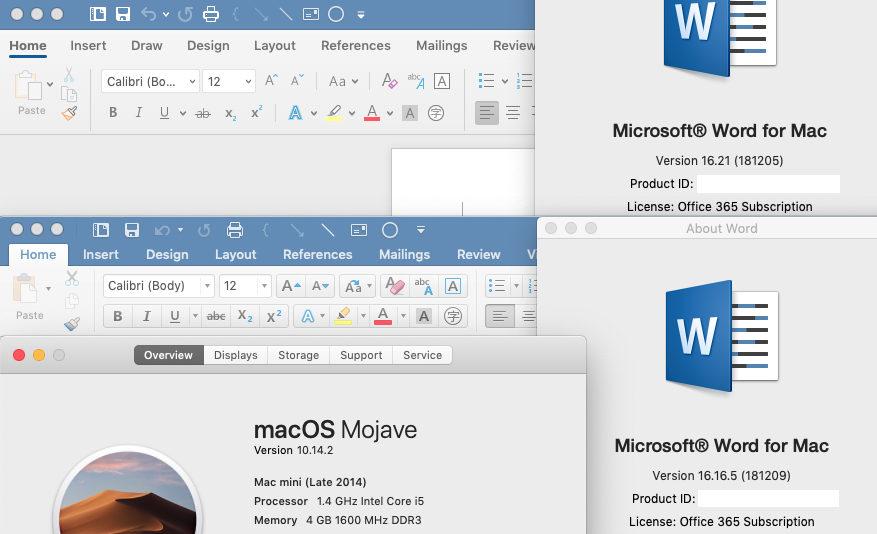
Task: Toggle Subscript in upper Word ribbon
Action: click(x=230, y=114)
